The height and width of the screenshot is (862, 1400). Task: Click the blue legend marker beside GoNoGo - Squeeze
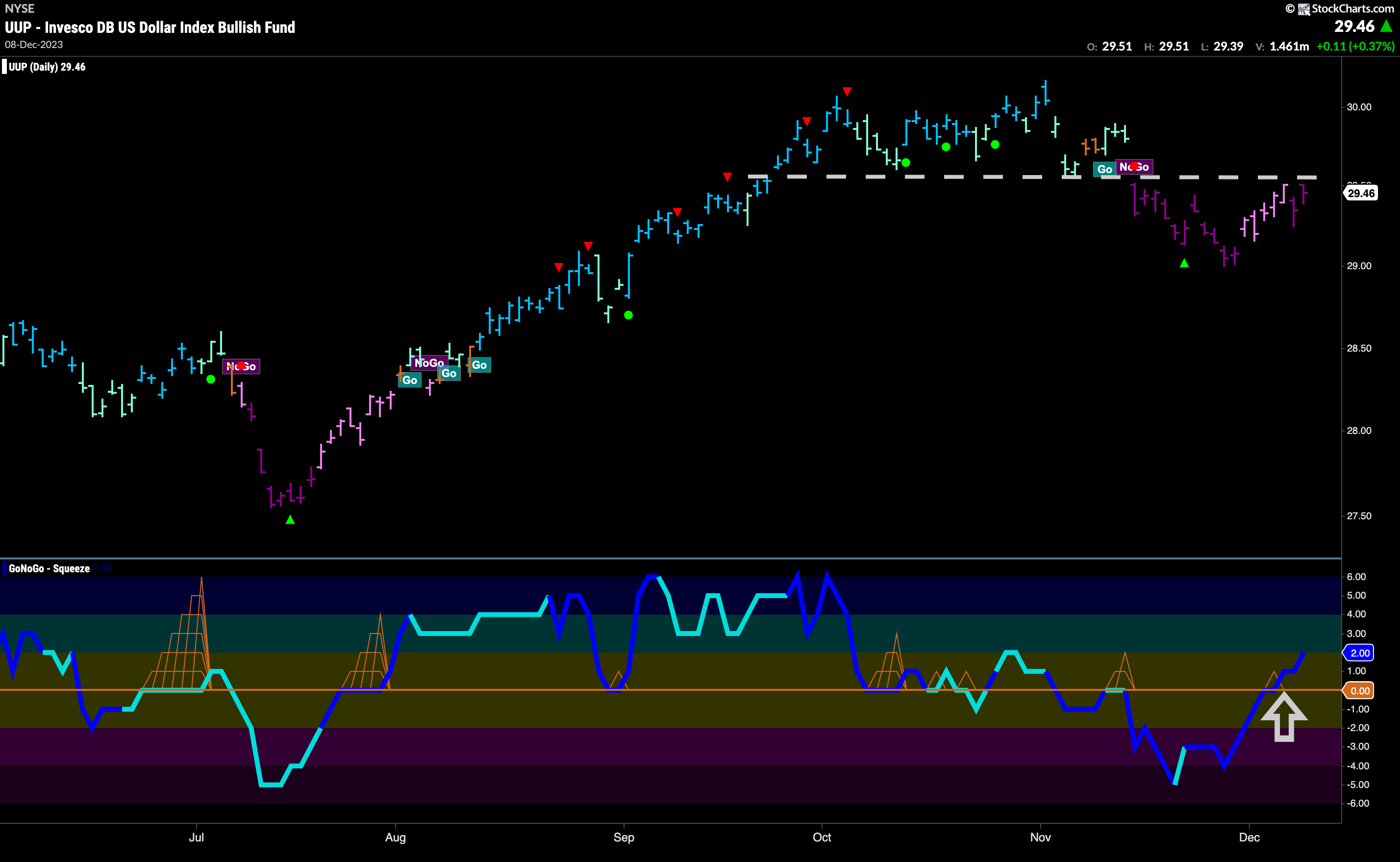[x=4, y=568]
